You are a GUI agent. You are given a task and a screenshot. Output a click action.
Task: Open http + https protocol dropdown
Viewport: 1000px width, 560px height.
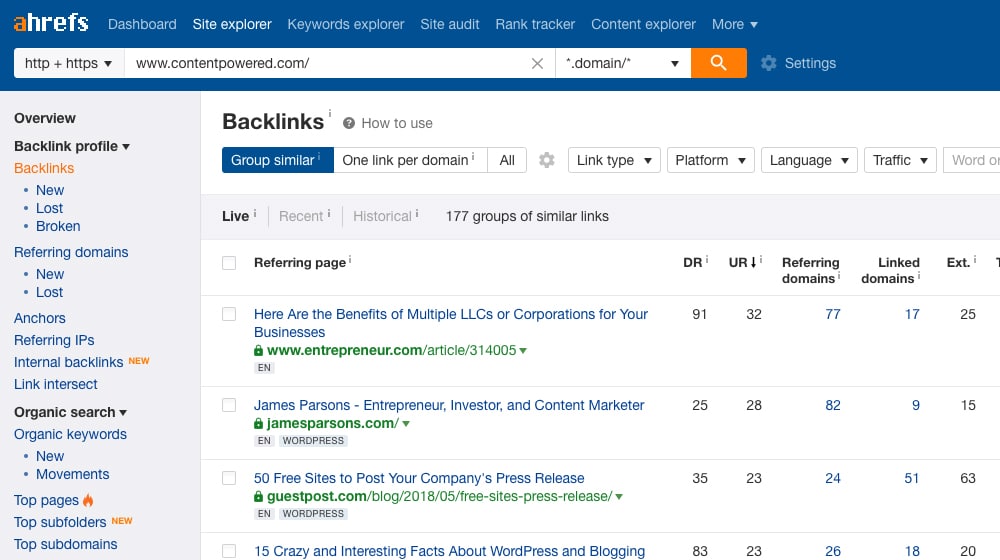pos(69,63)
